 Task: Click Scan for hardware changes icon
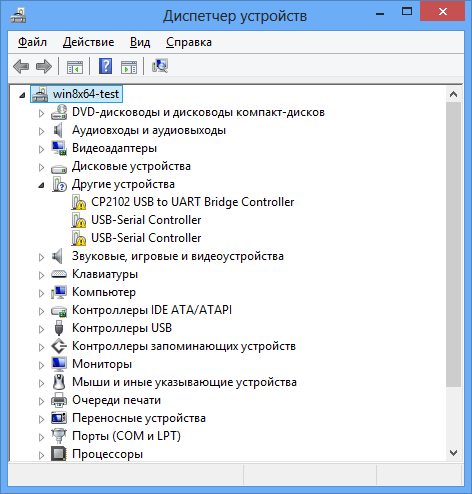pyautogui.click(x=160, y=66)
